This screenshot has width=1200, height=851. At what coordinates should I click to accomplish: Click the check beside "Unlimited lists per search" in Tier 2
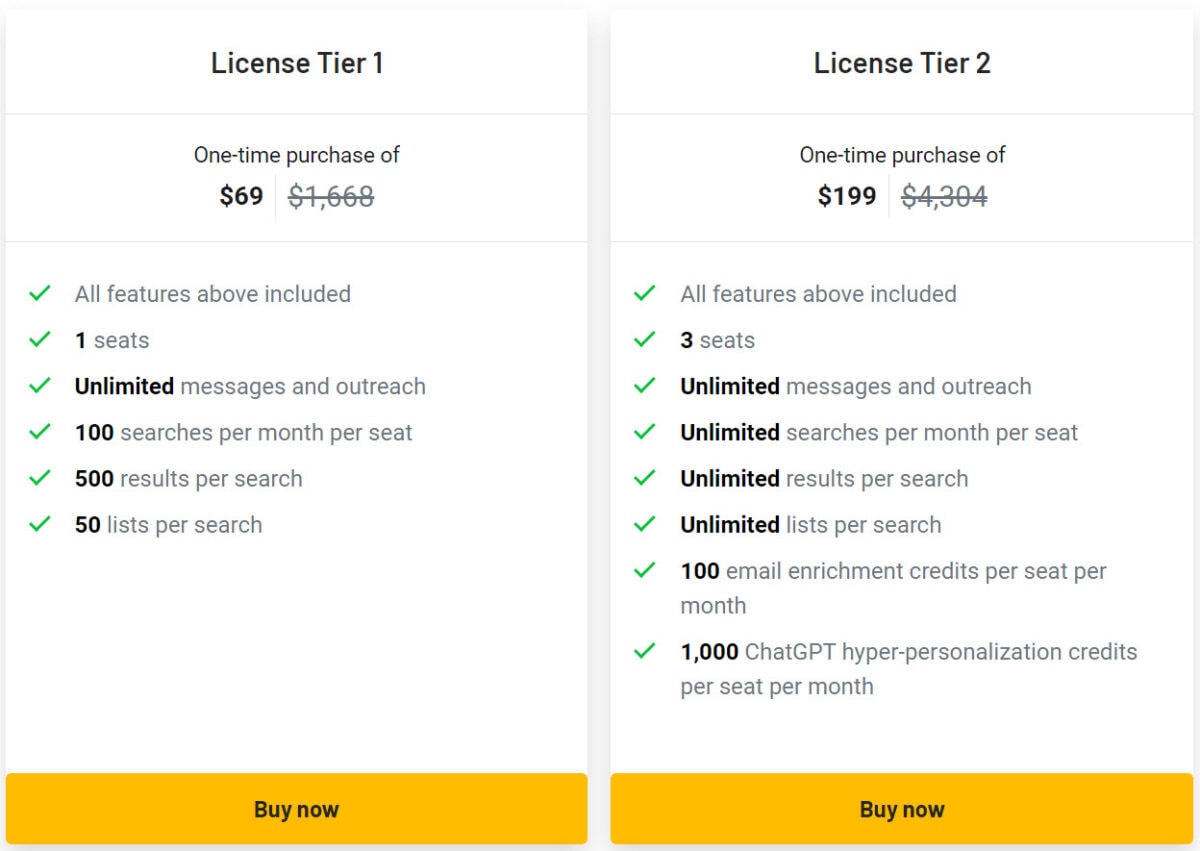(645, 524)
